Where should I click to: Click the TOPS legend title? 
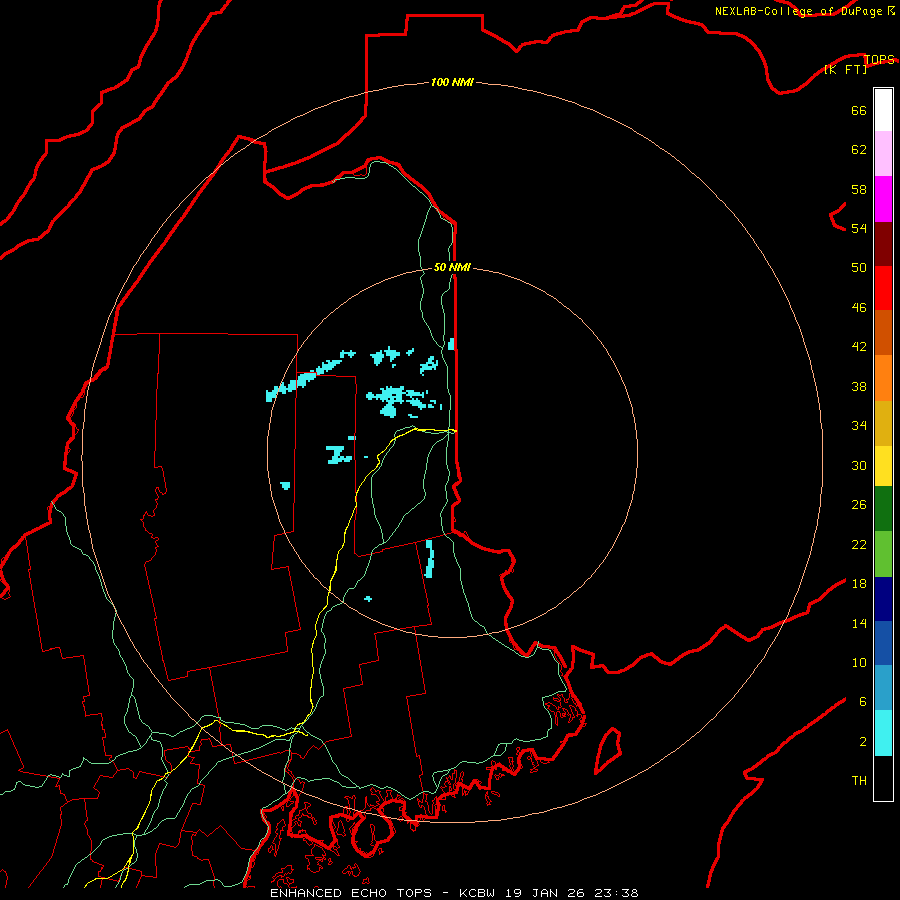(x=879, y=59)
